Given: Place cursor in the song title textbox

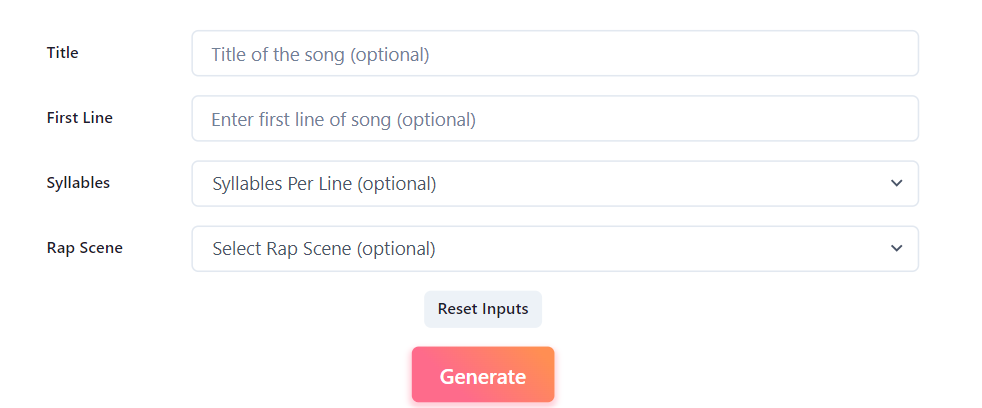Looking at the screenshot, I should [x=555, y=53].
